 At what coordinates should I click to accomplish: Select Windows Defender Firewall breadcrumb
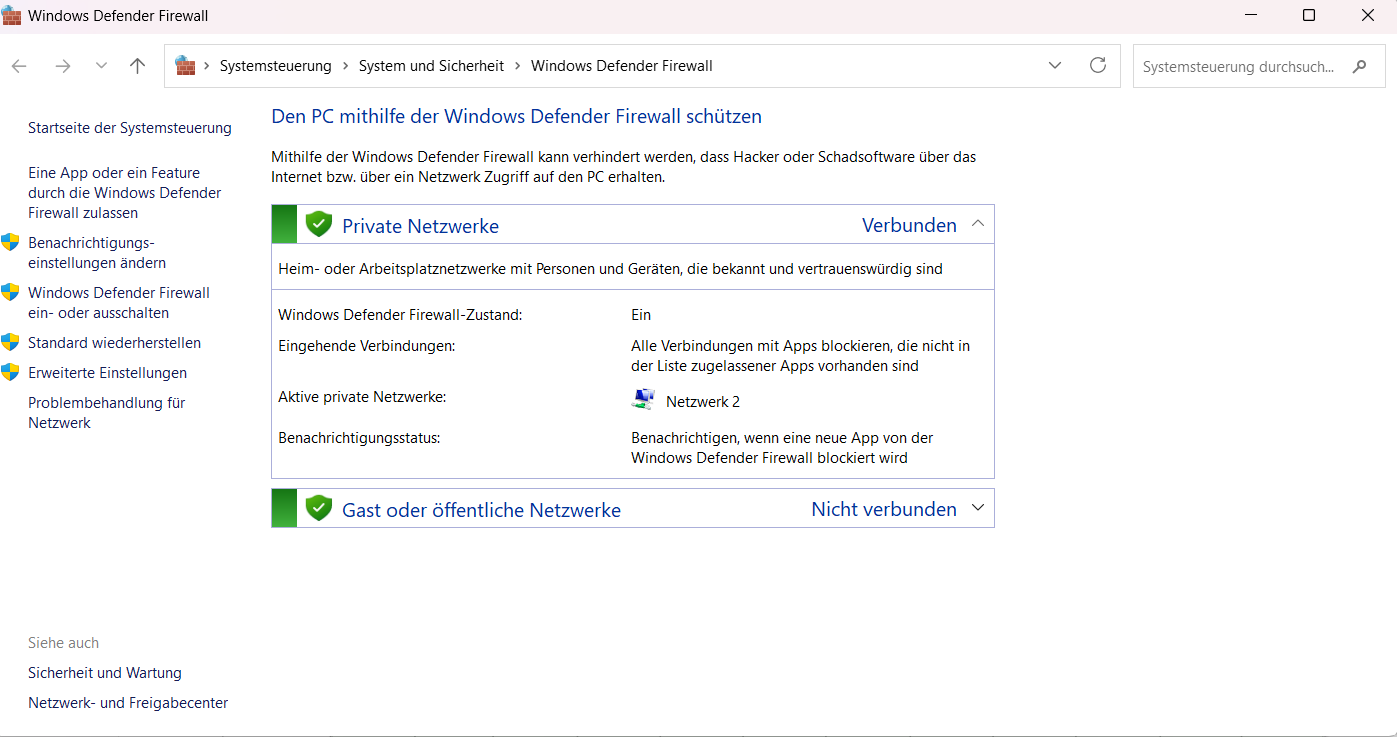[621, 66]
